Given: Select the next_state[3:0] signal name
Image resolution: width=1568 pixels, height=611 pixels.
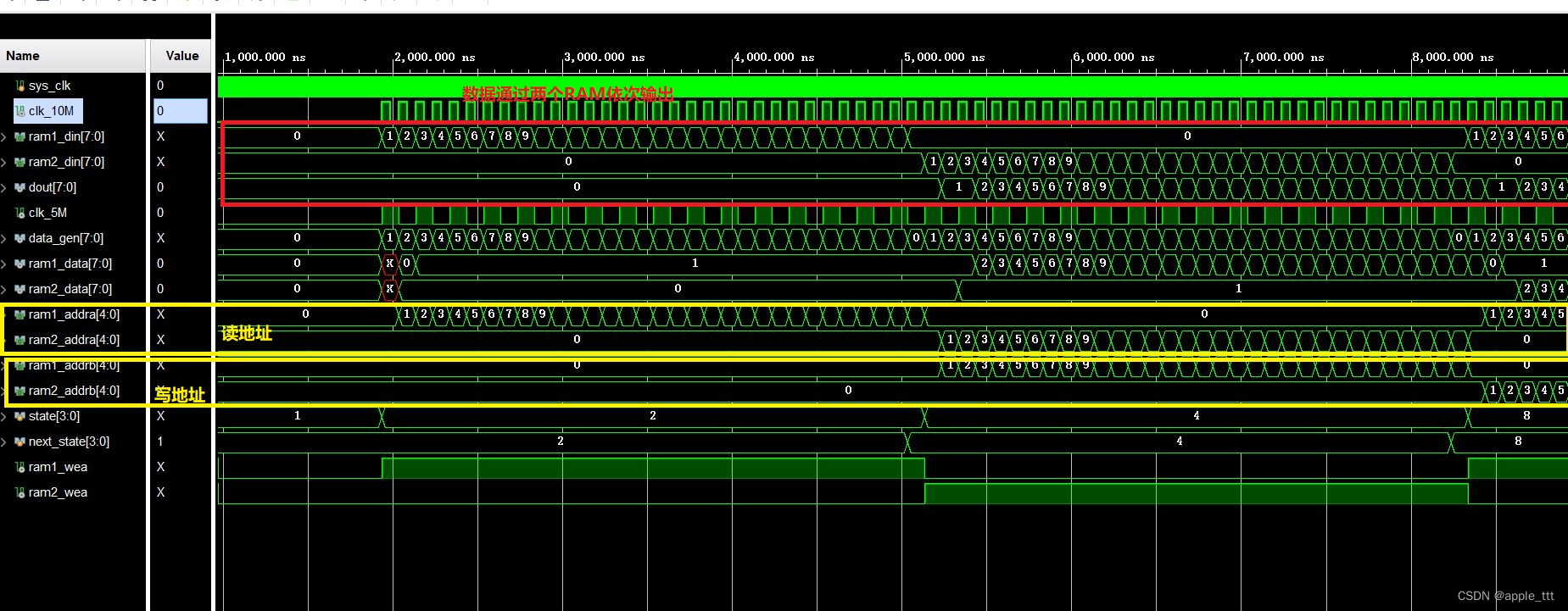Looking at the screenshot, I should click(x=69, y=442).
